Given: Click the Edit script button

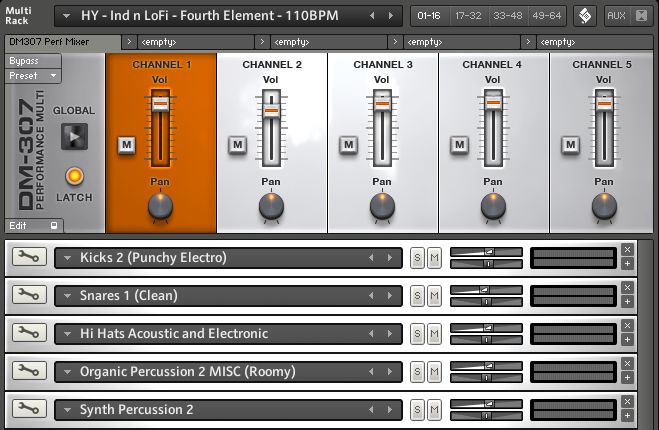Looking at the screenshot, I should click(x=34, y=226).
